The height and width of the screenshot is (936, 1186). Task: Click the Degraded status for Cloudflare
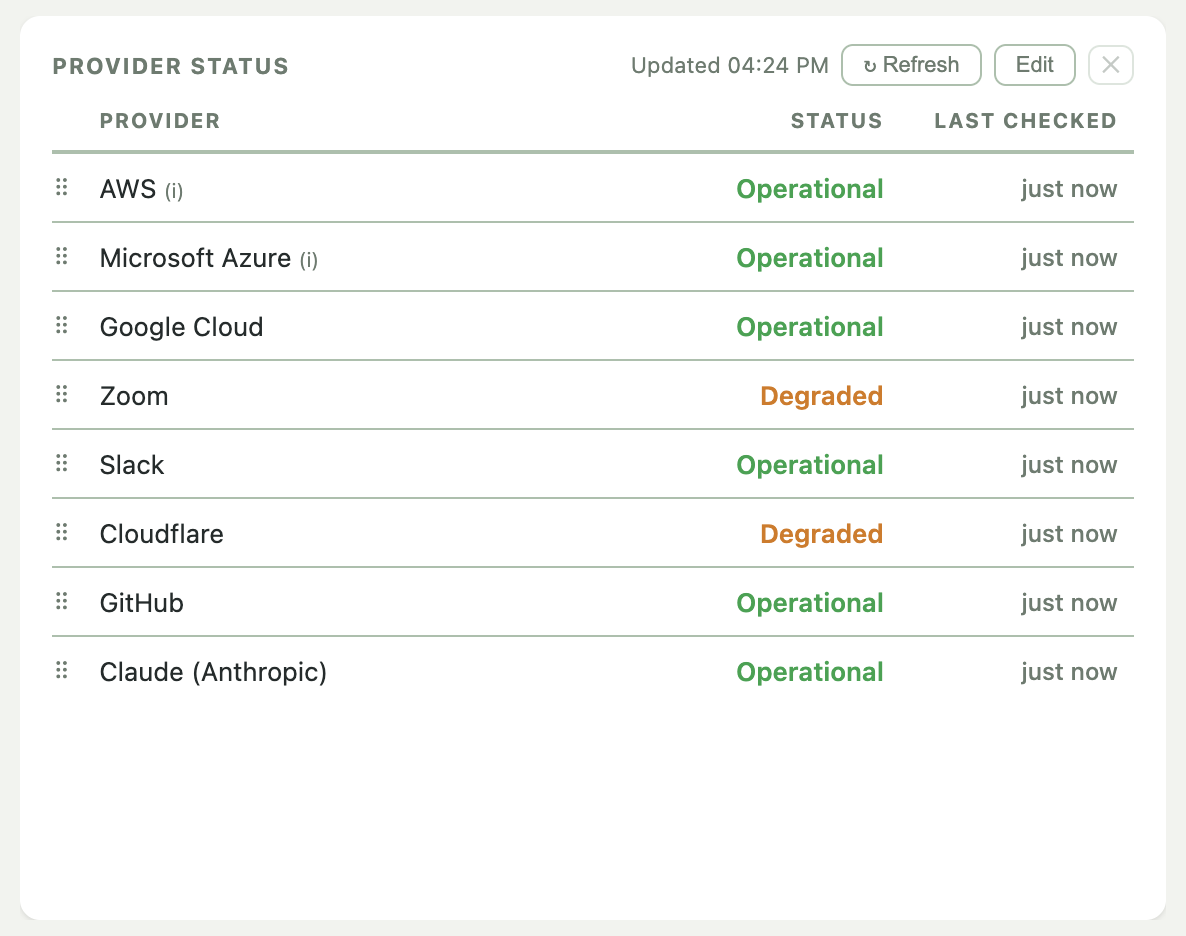click(821, 533)
